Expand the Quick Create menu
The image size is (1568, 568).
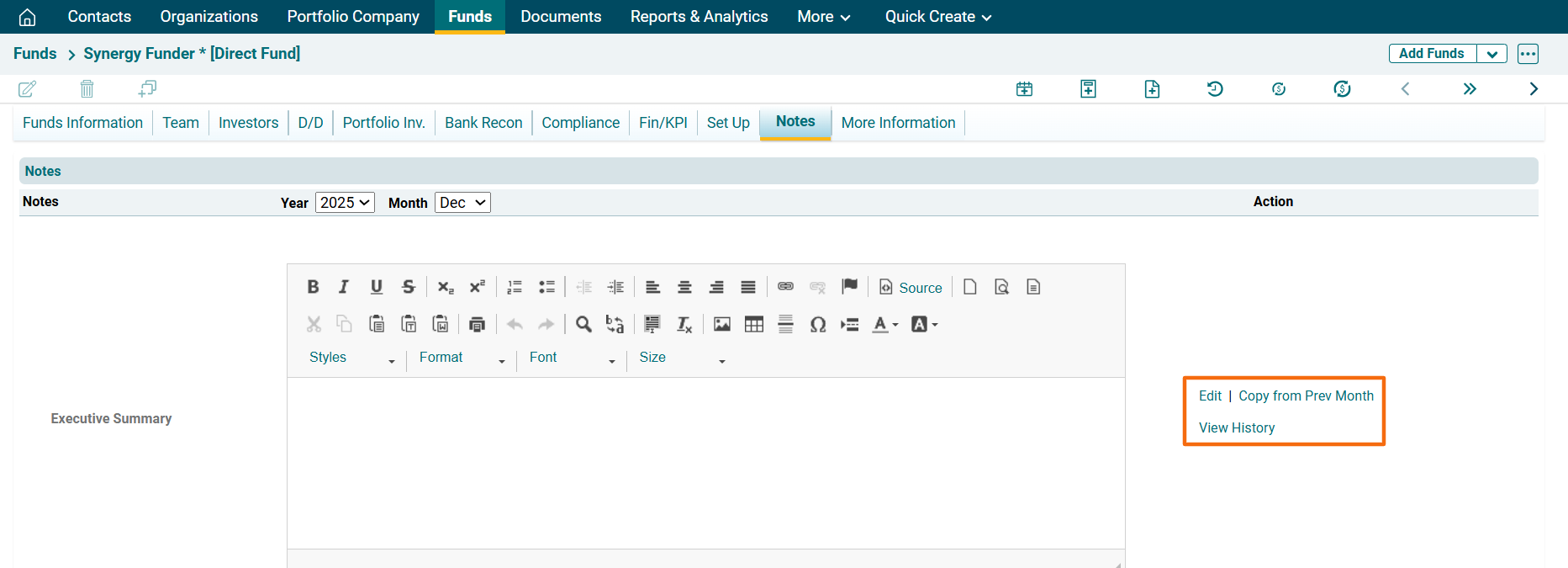[937, 17]
